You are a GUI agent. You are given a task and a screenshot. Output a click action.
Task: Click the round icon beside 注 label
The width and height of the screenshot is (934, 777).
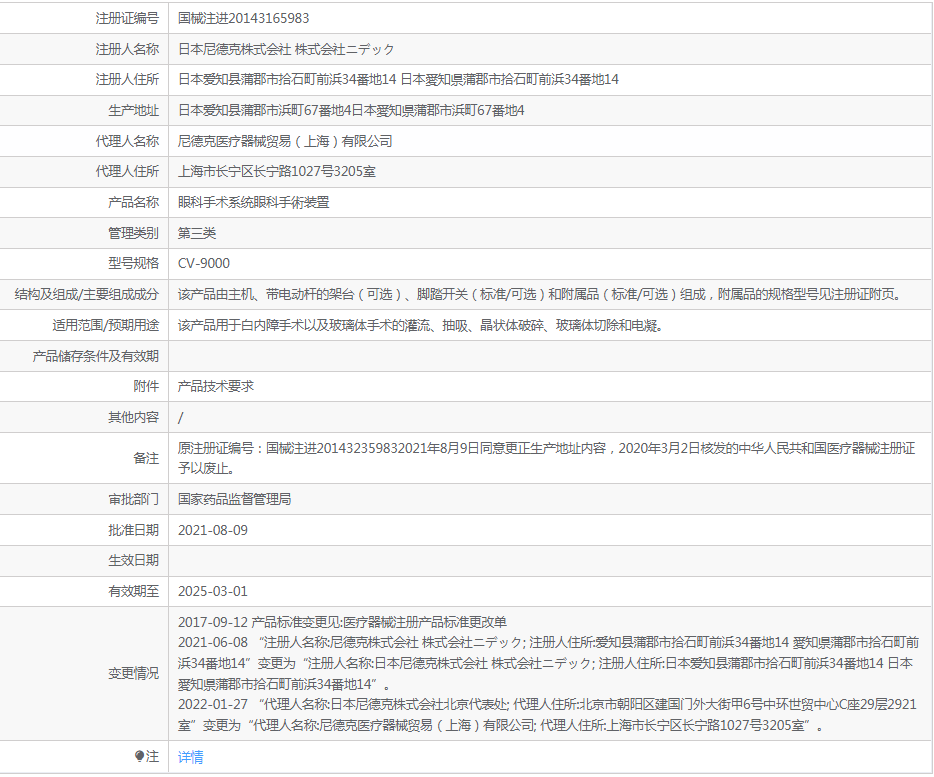click(x=139, y=756)
